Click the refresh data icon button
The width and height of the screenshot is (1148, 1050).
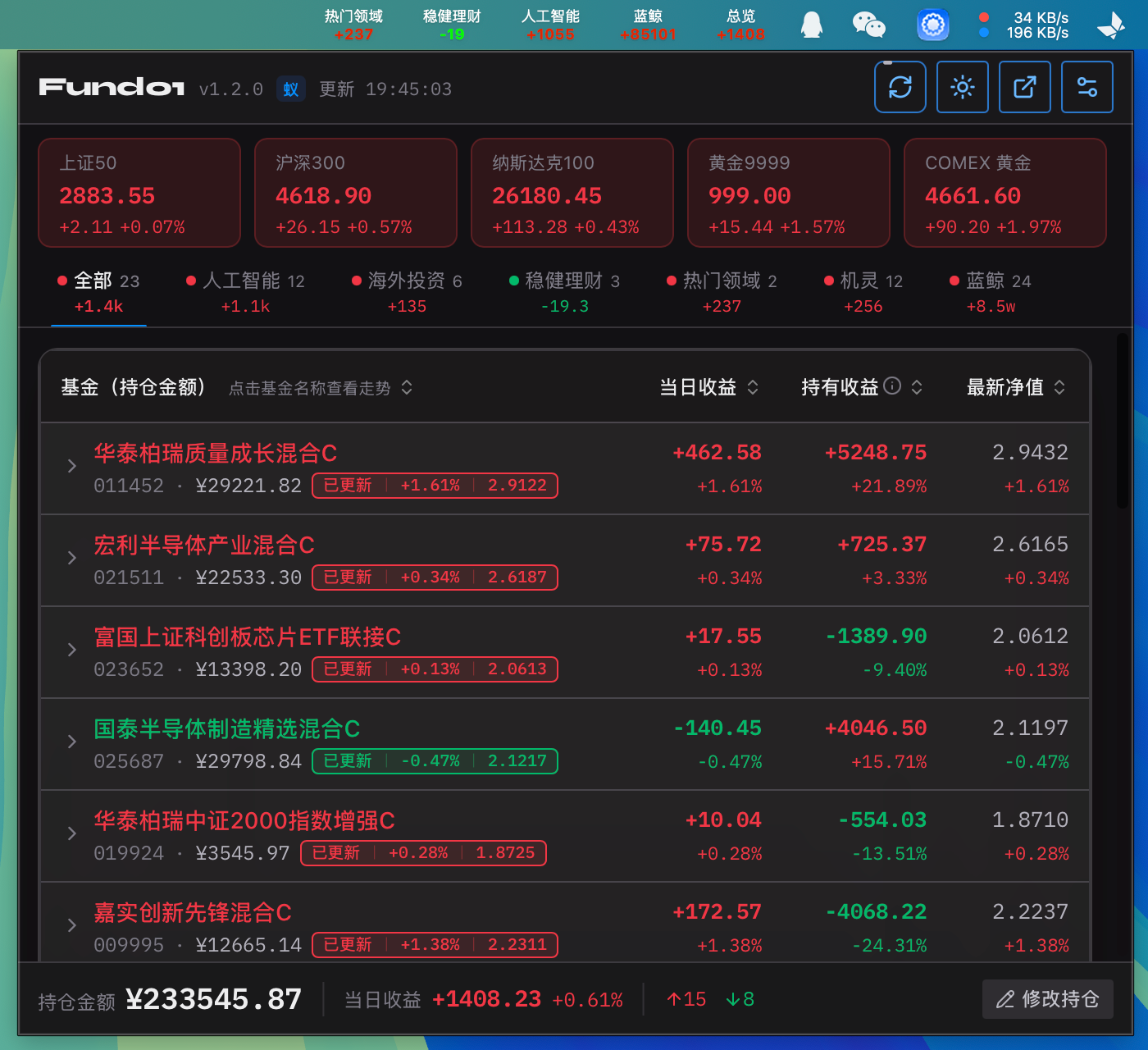pos(900,87)
